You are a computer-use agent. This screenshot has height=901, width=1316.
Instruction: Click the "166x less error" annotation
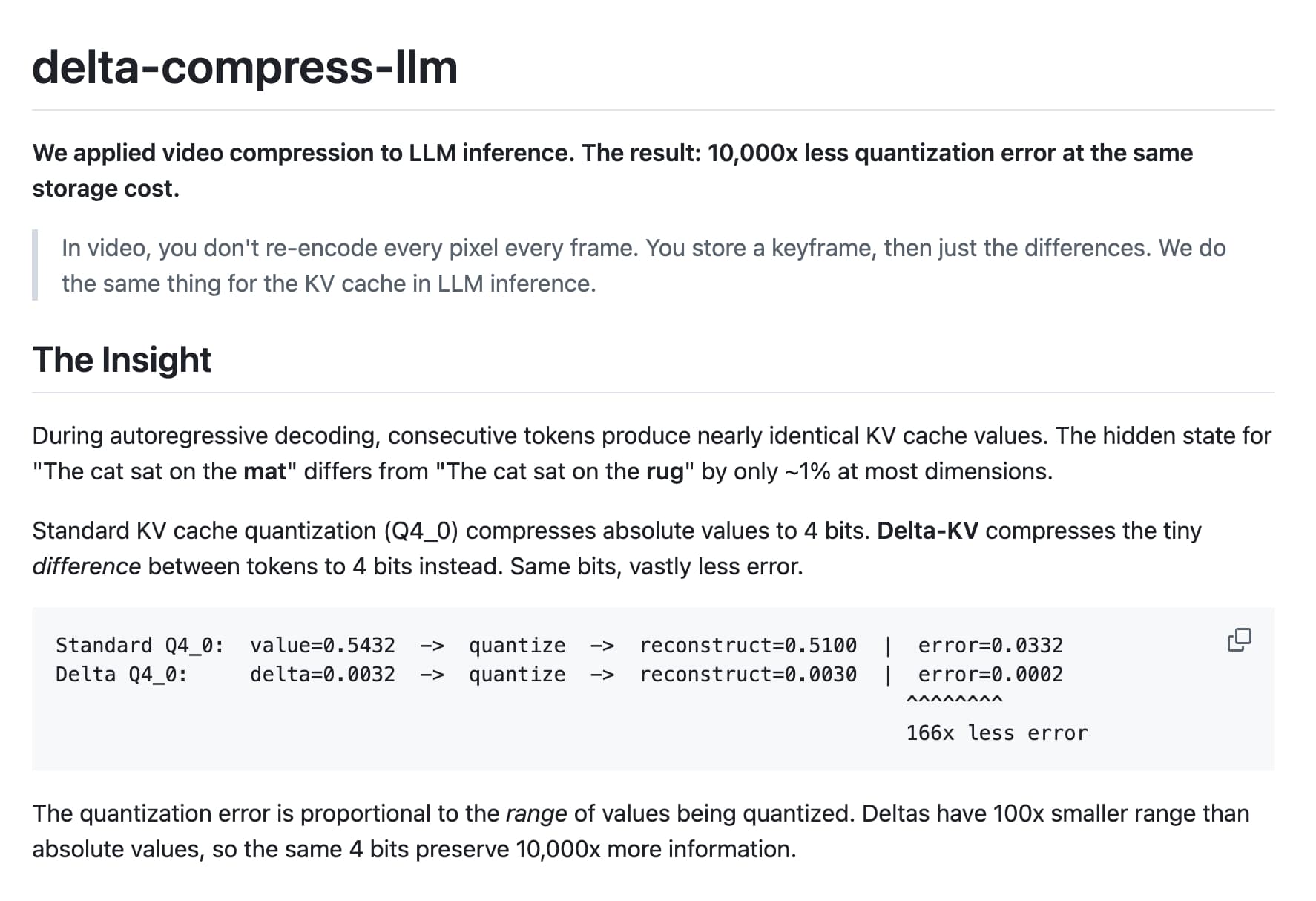[x=996, y=733]
